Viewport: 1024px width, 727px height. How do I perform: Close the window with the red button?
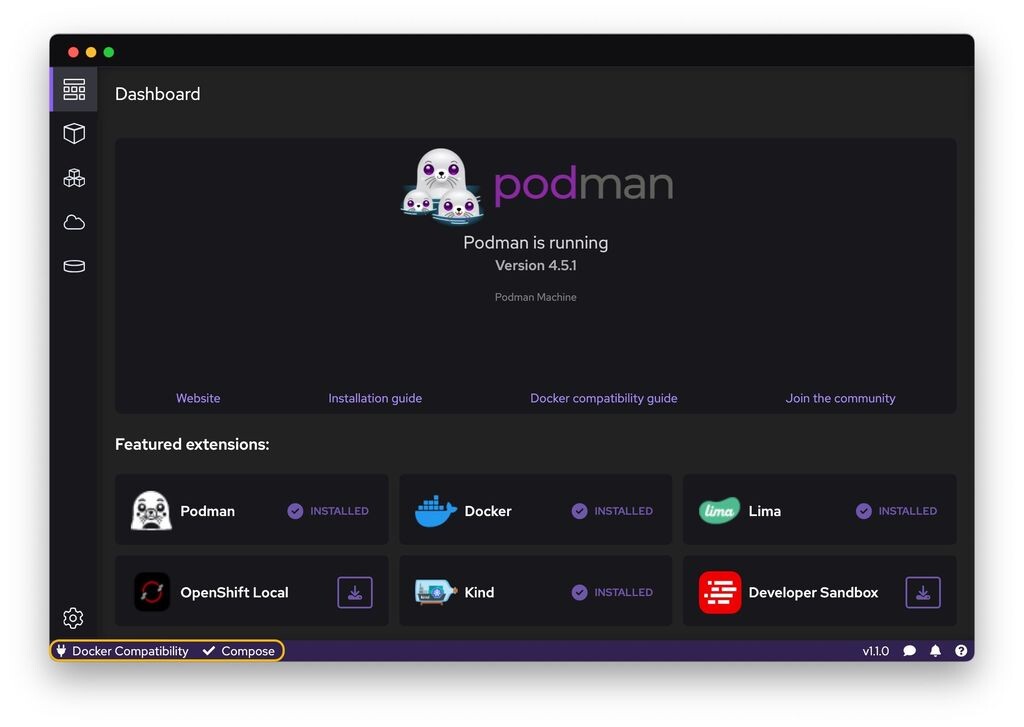coord(73,52)
